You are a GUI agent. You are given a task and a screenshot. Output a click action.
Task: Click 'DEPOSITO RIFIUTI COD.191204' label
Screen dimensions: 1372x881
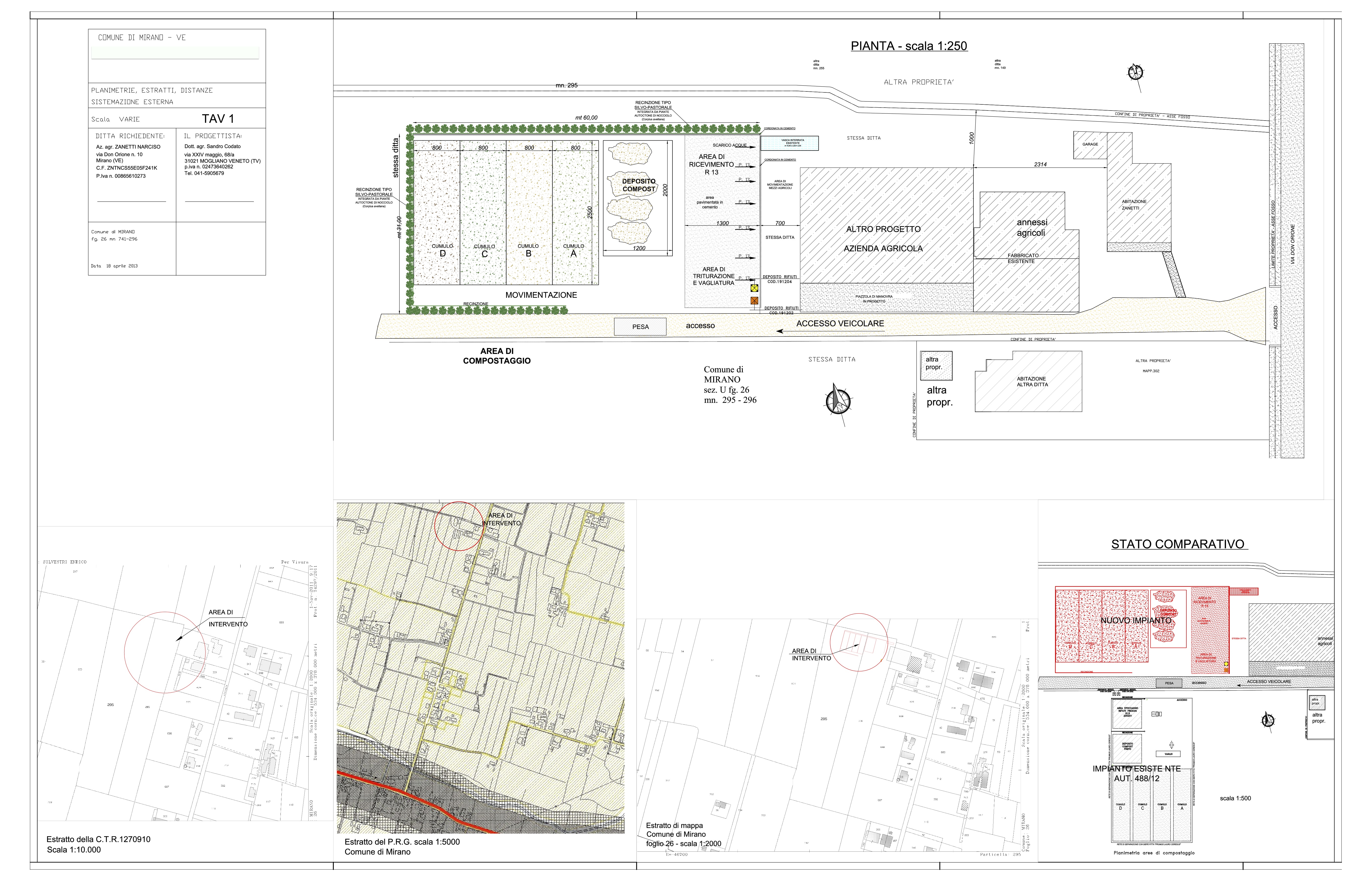(780, 279)
